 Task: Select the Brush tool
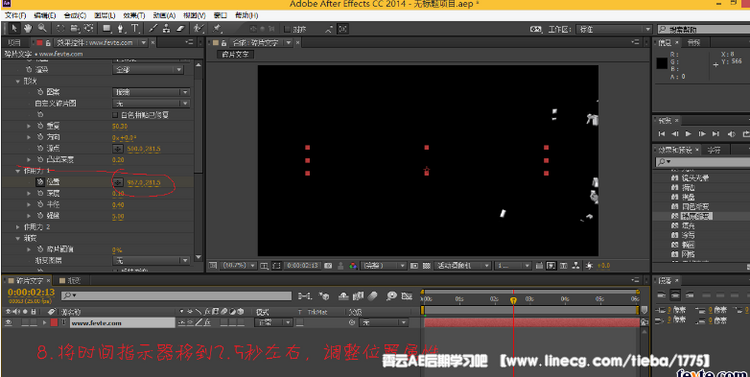(x=153, y=29)
